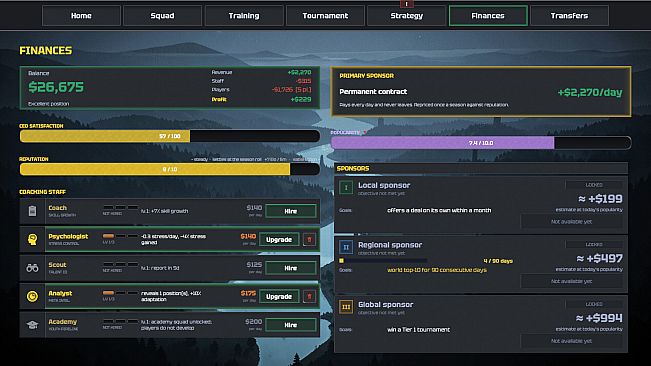Click the Permanent contract label
This screenshot has height=366, width=651.
(x=373, y=92)
